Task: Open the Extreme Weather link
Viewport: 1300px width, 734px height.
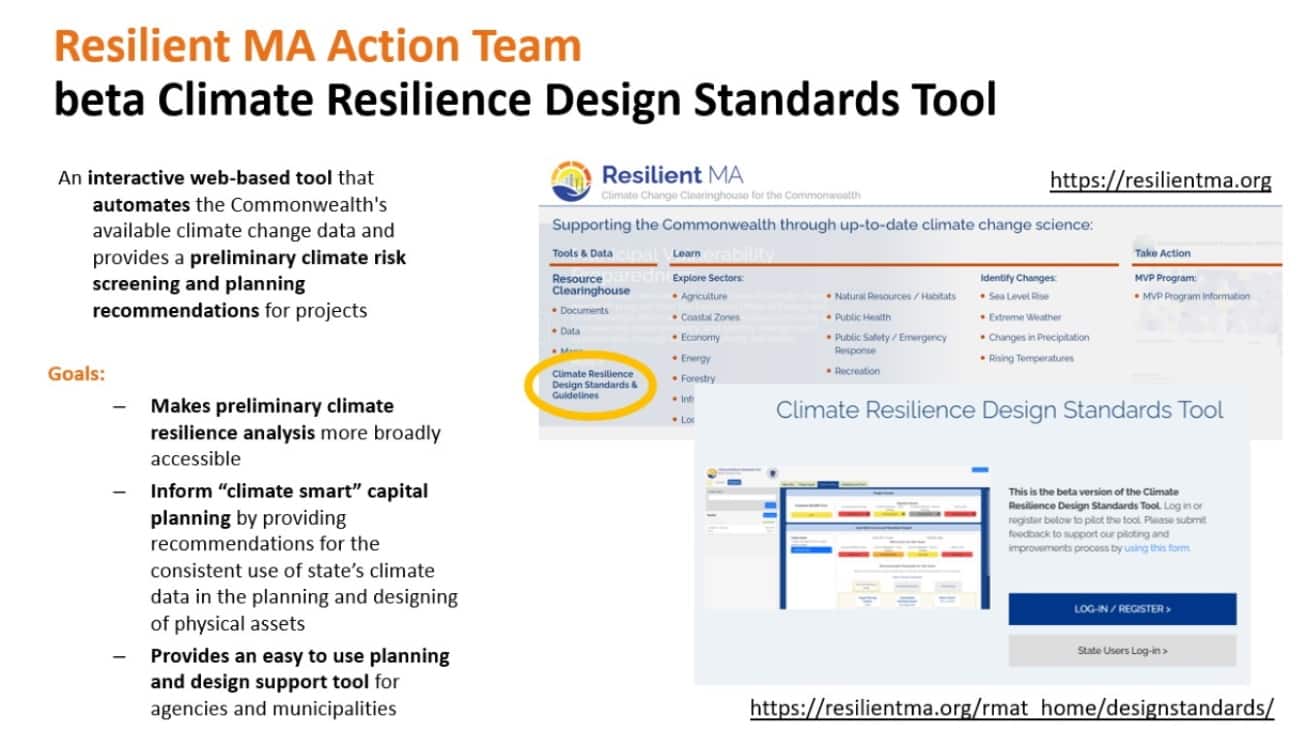Action: tap(1025, 317)
